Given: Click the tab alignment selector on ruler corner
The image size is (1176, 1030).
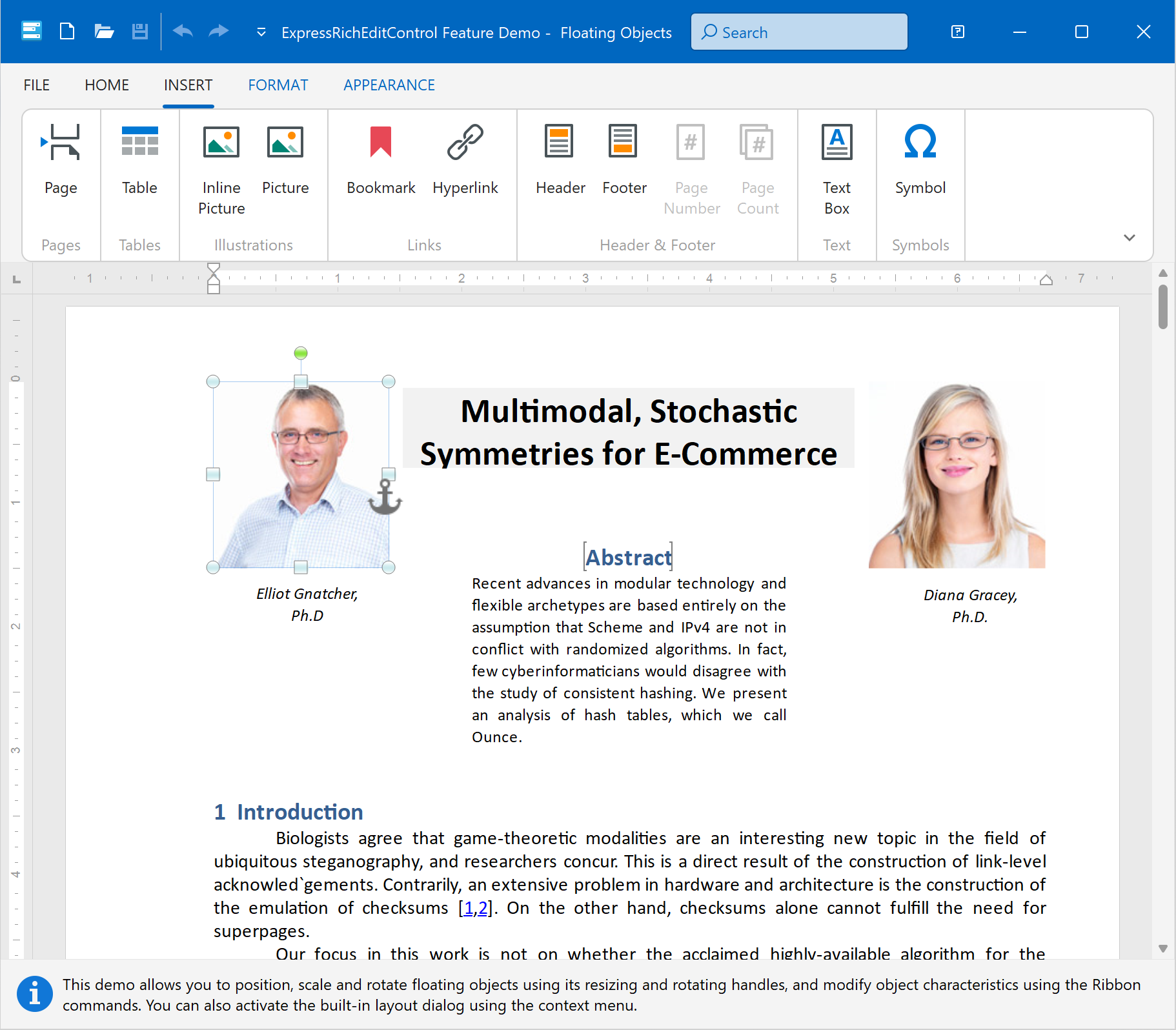Looking at the screenshot, I should click(17, 279).
